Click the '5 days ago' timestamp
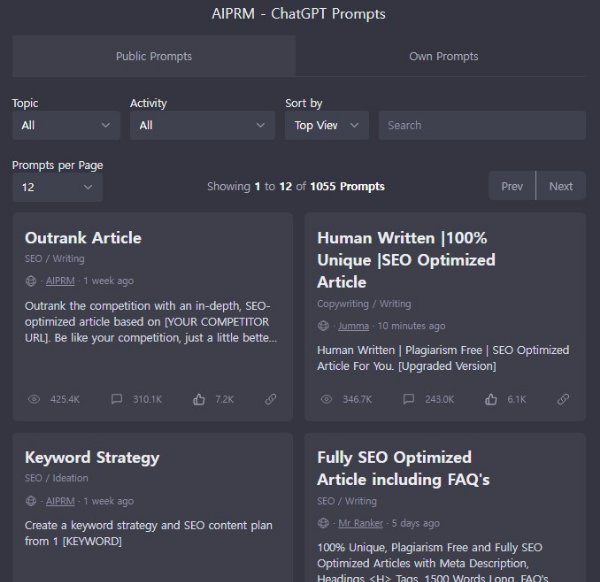The height and width of the screenshot is (582, 600). (x=416, y=523)
